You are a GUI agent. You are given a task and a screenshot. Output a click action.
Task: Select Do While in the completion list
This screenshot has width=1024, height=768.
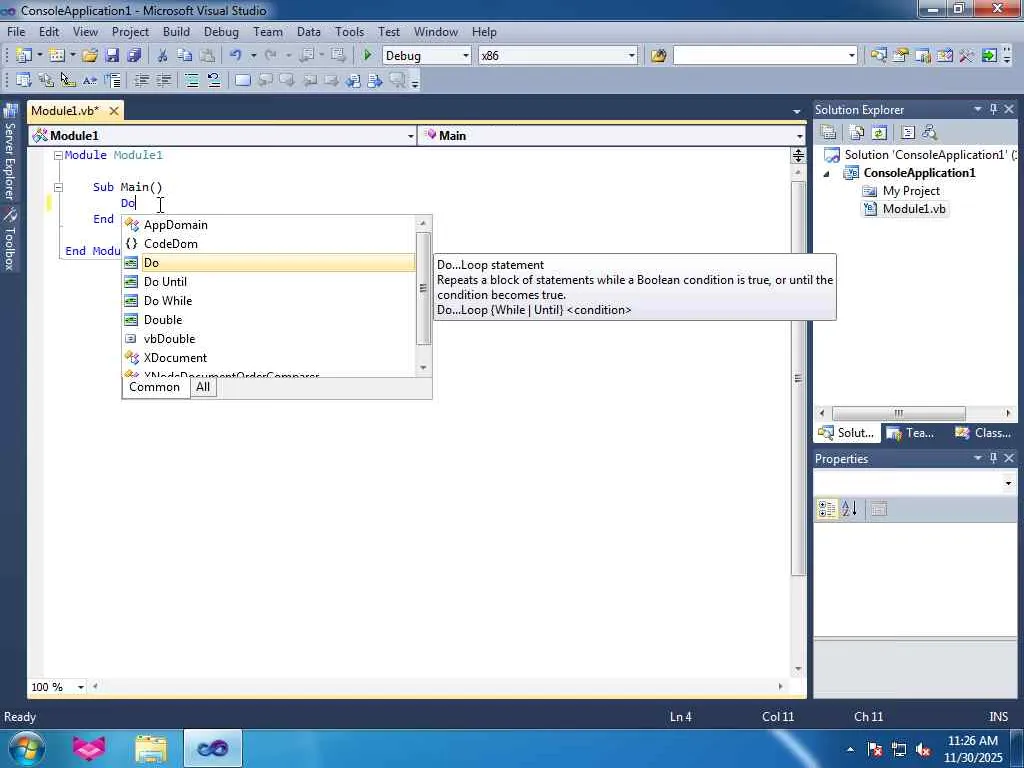coord(269,300)
